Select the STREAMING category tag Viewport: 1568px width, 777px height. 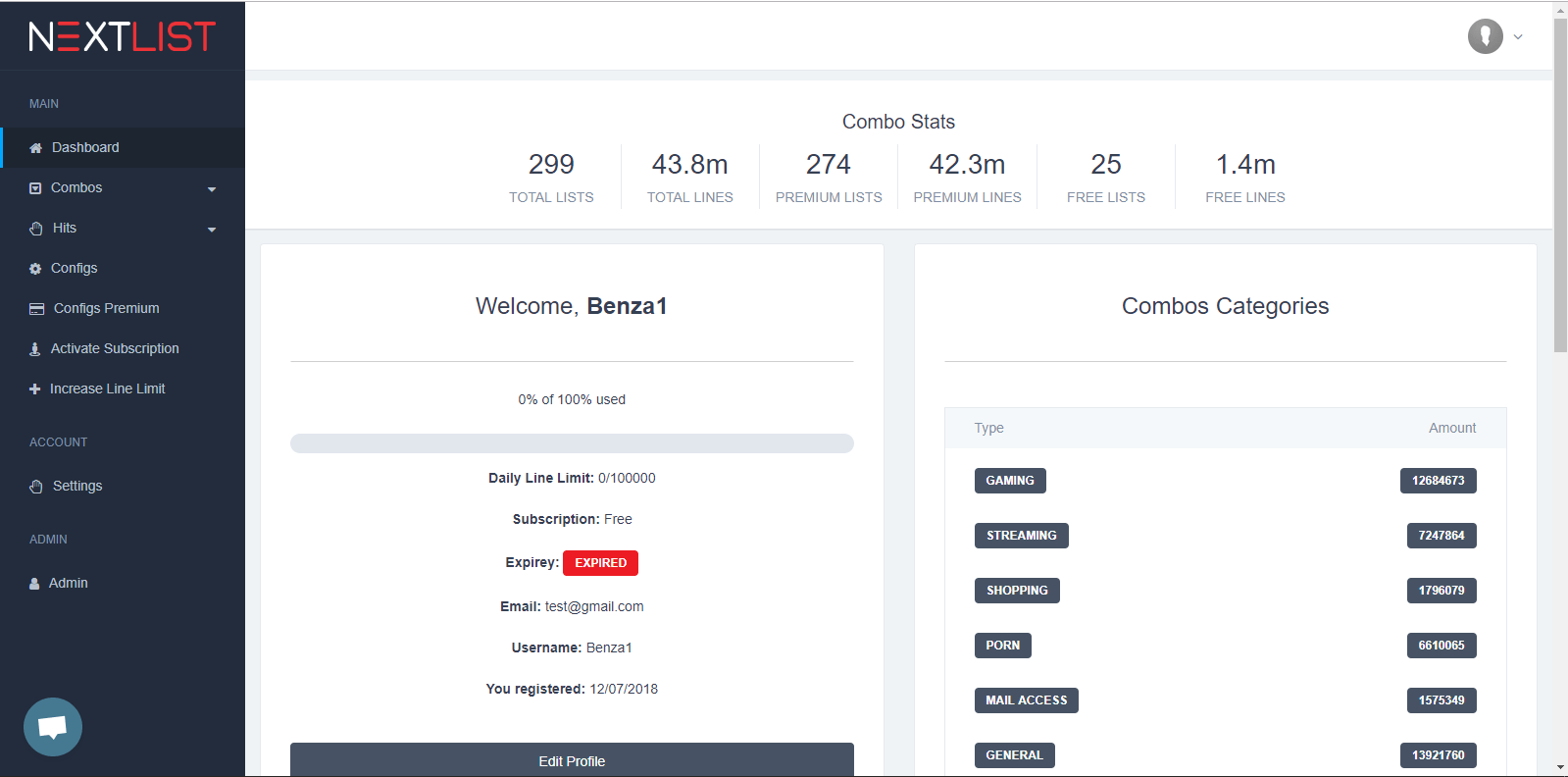1022,536
